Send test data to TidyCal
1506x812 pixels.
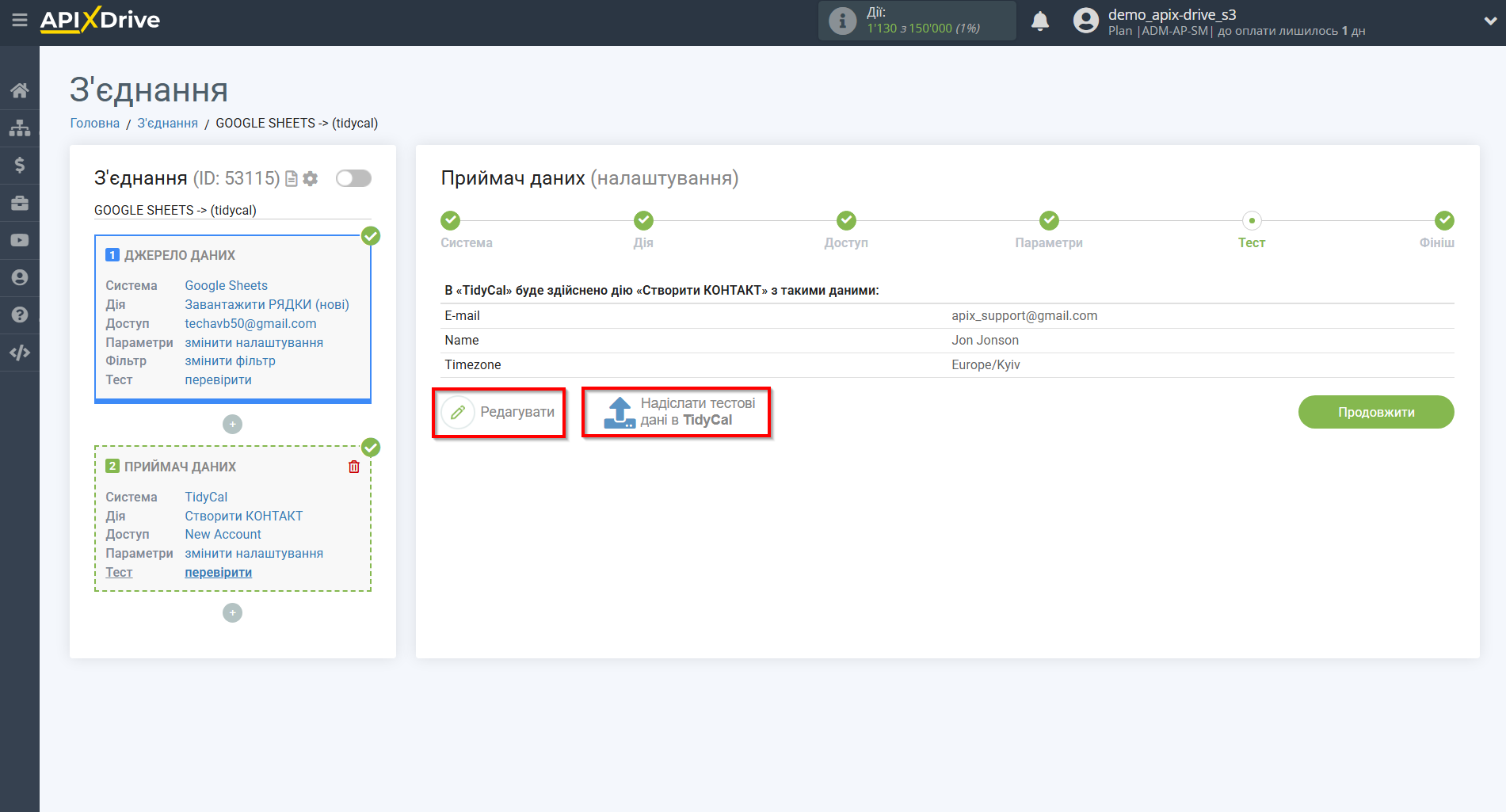point(677,412)
